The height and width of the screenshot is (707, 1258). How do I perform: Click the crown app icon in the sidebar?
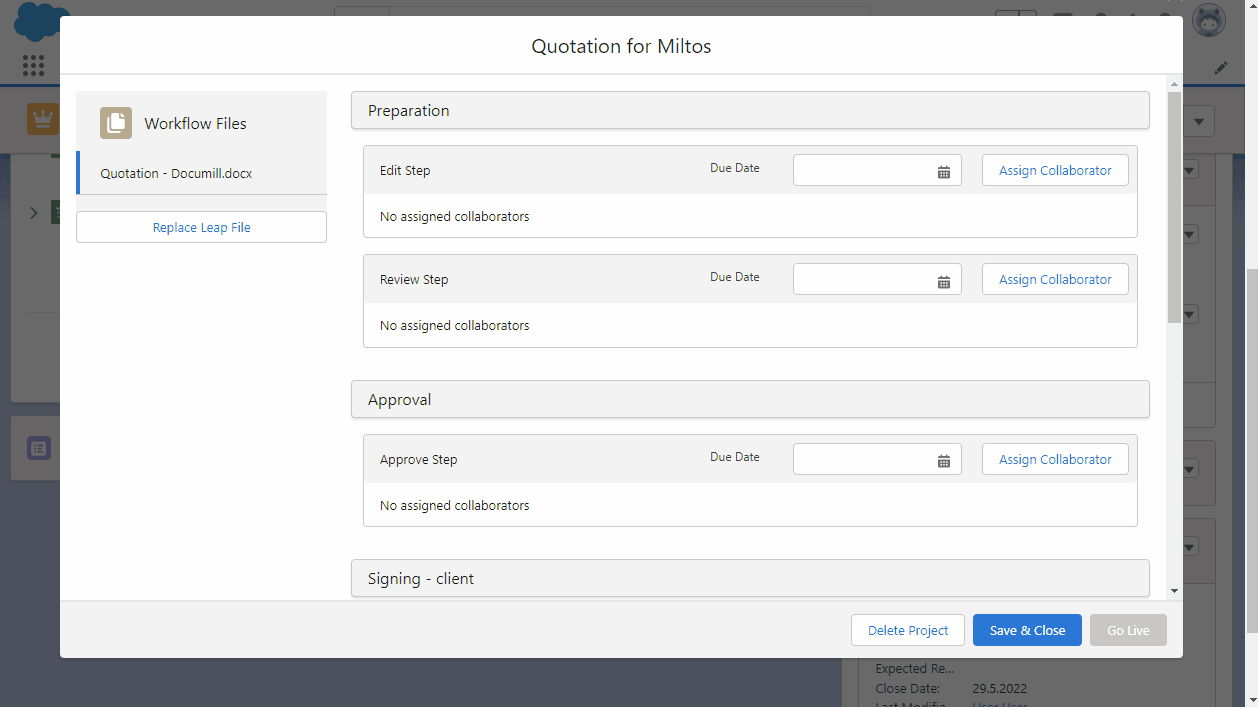pos(42,119)
